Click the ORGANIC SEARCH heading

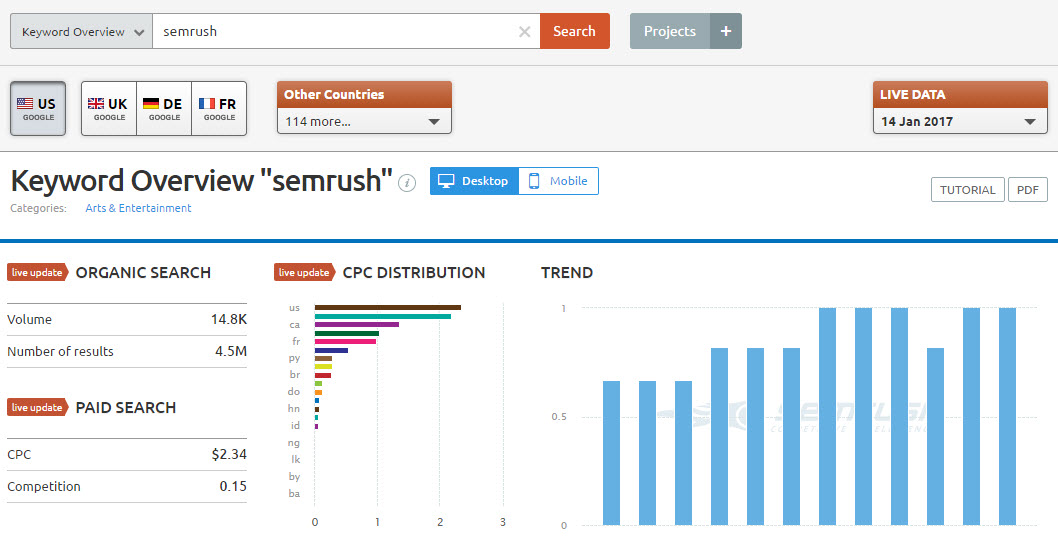(143, 273)
